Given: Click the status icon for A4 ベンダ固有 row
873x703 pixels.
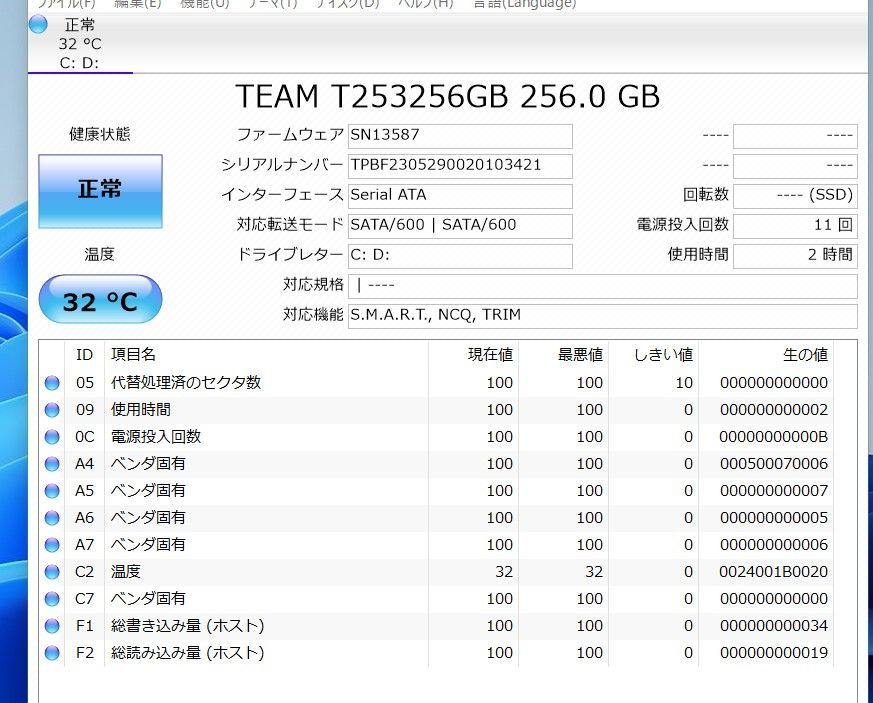Looking at the screenshot, I should [52, 463].
